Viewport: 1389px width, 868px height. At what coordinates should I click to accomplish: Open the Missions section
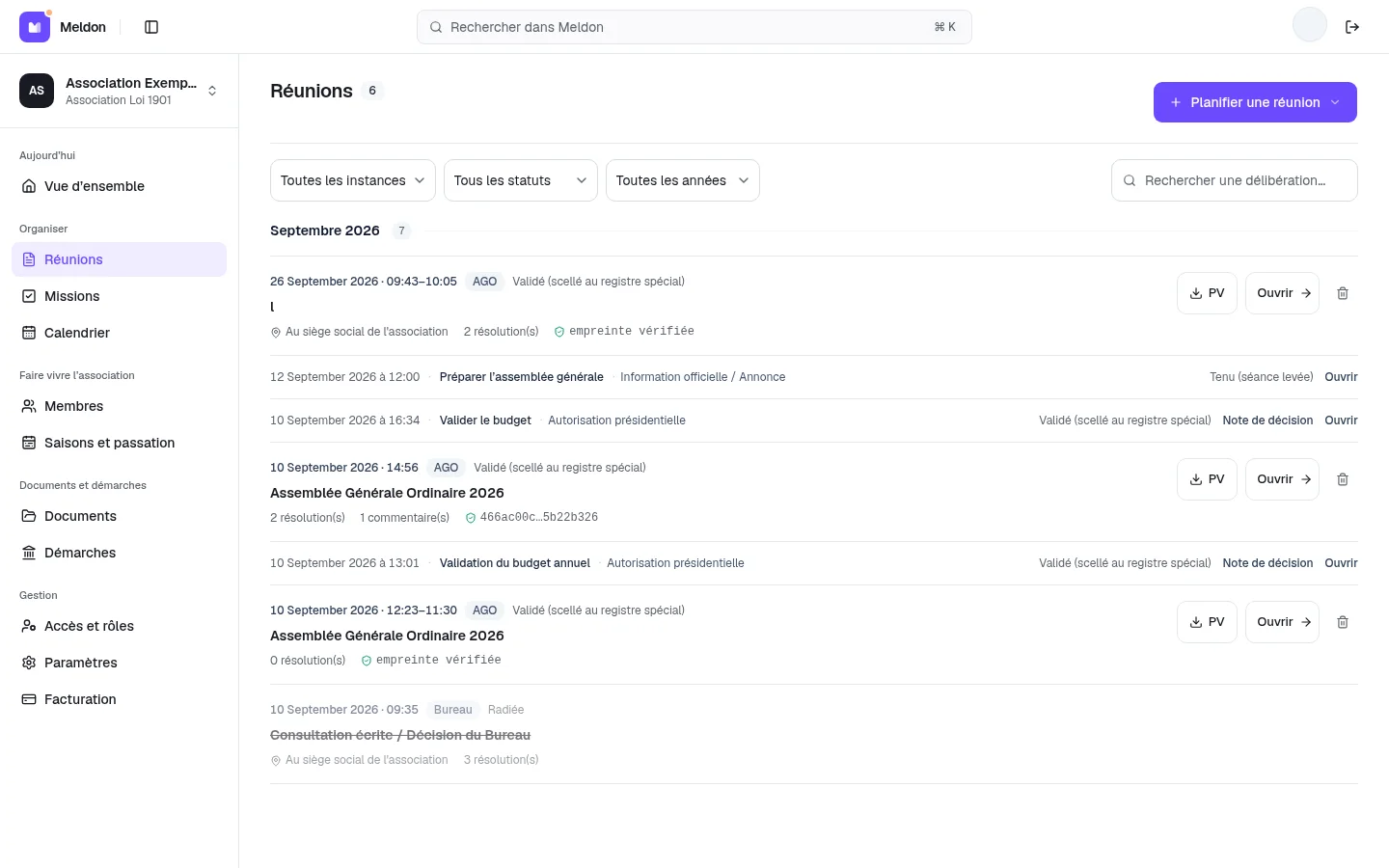coord(120,296)
